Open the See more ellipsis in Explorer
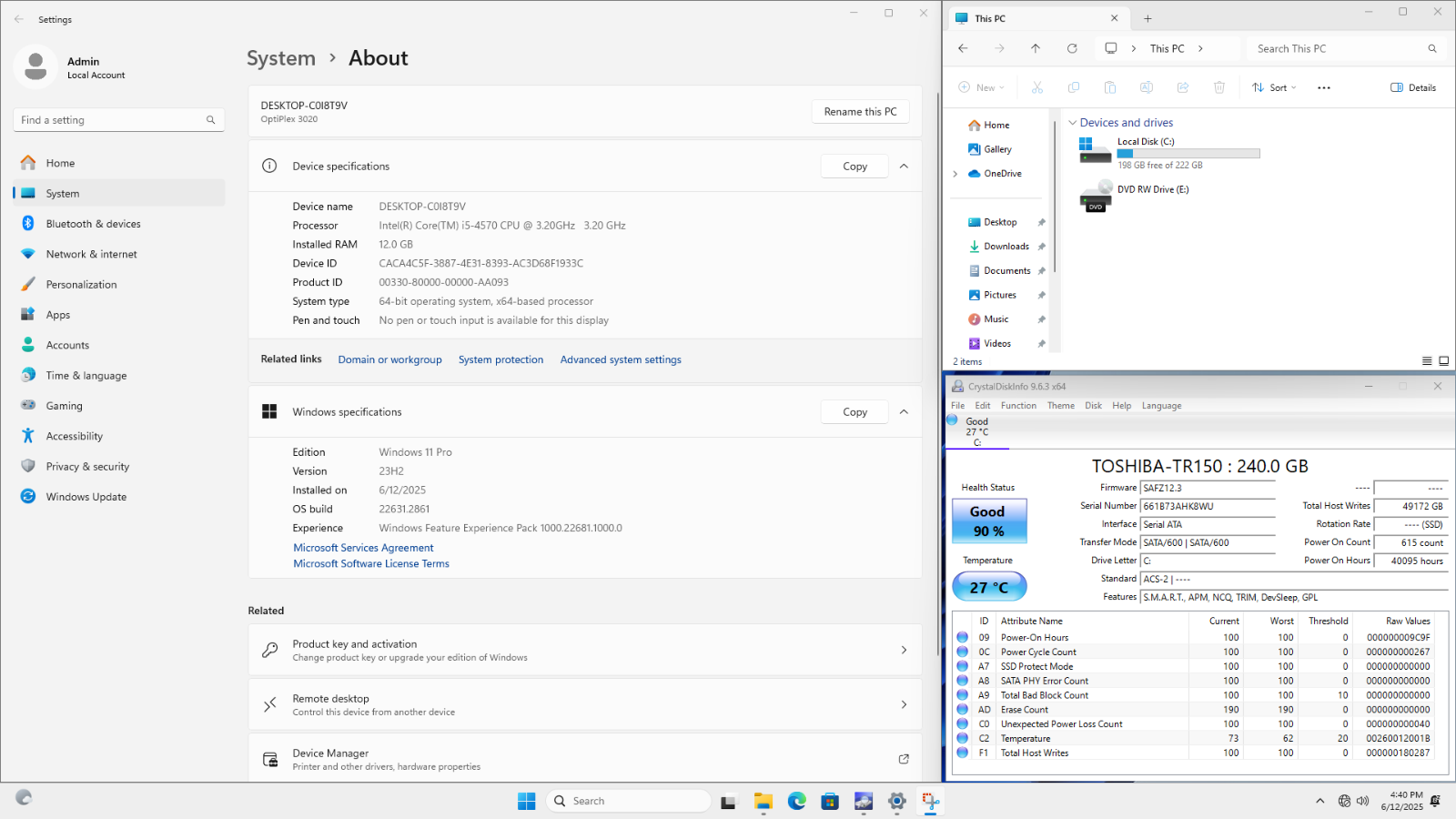The width and height of the screenshot is (1456, 819). (1324, 87)
